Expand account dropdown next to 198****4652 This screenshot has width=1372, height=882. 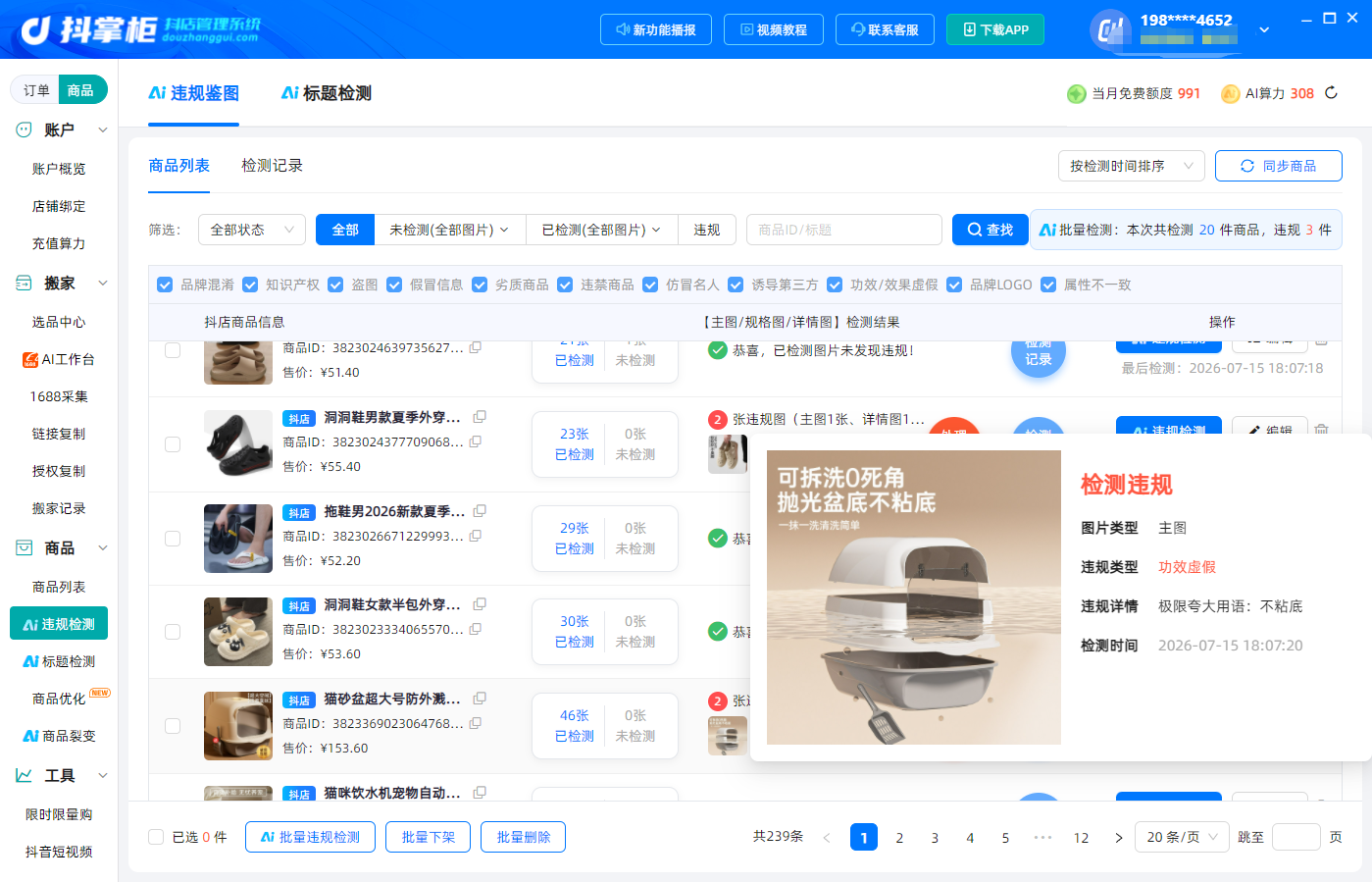[1264, 29]
